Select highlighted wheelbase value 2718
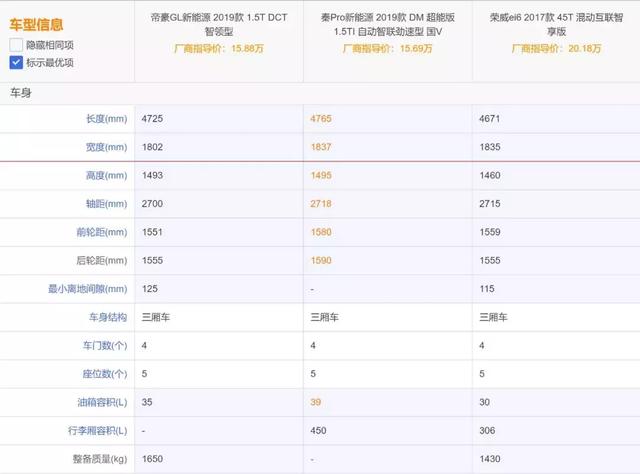The width and height of the screenshot is (640, 474). pos(321,204)
